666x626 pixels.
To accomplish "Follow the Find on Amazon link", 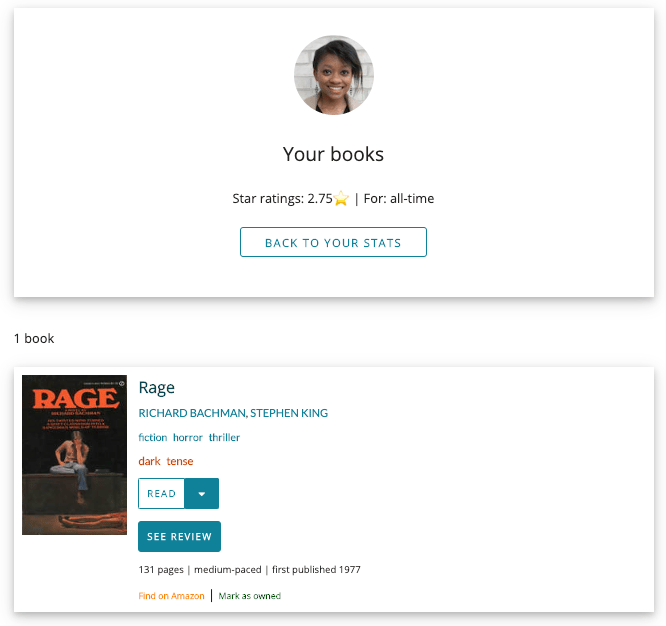I will pos(171,596).
